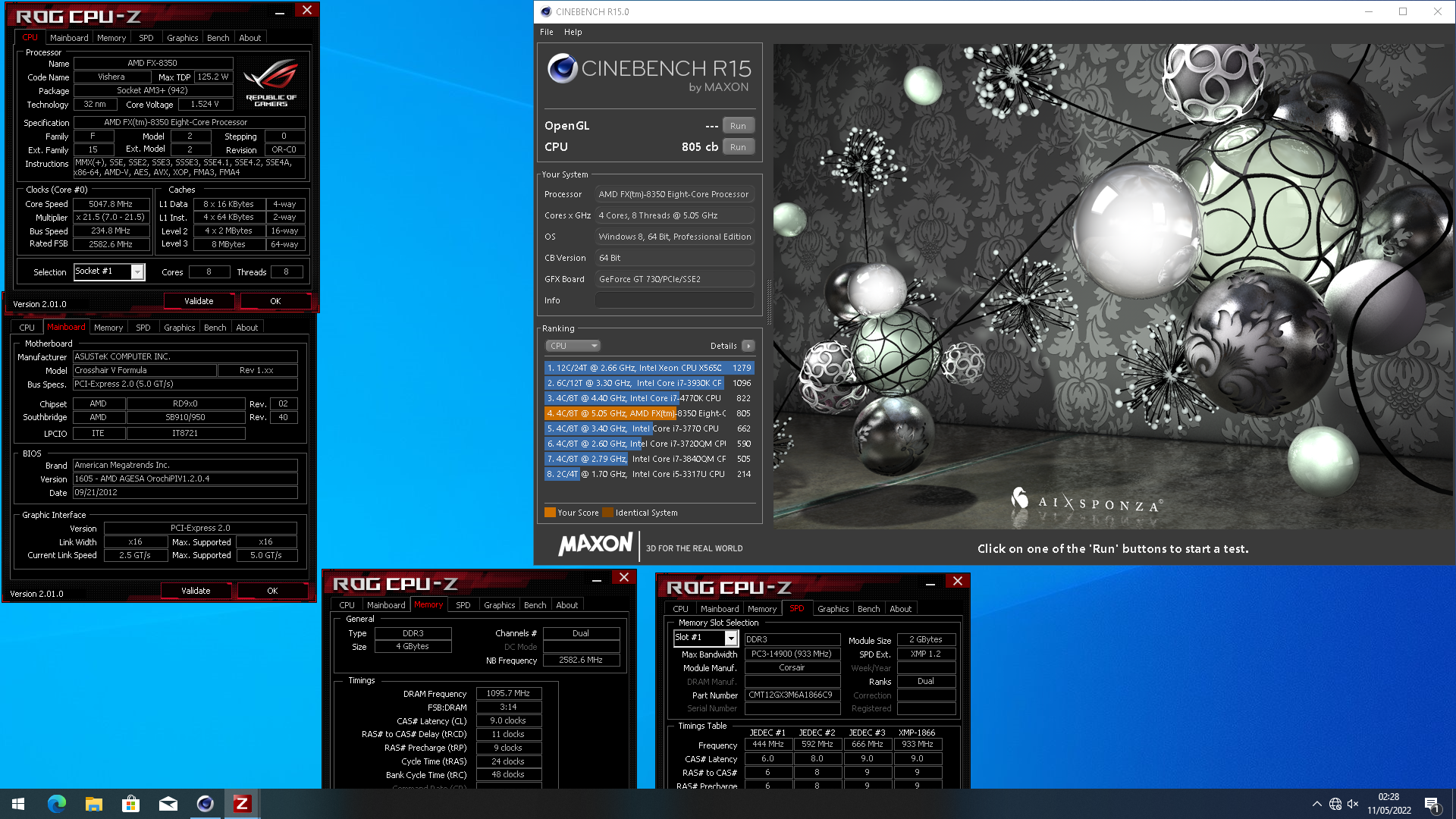Click OK in Mainboard CPU-Z window

pos(272,591)
